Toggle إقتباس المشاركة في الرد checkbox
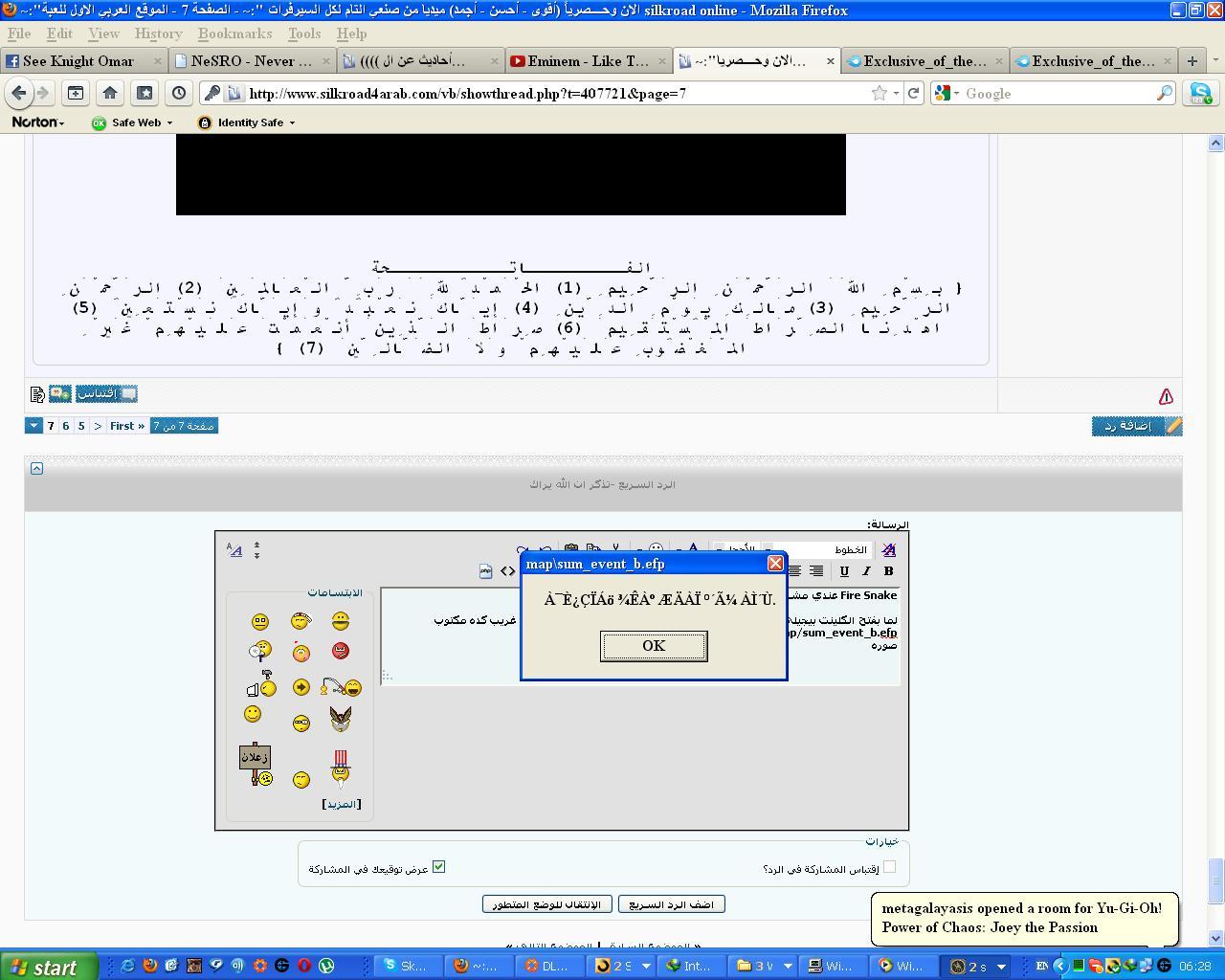Image resolution: width=1225 pixels, height=980 pixels. click(889, 867)
